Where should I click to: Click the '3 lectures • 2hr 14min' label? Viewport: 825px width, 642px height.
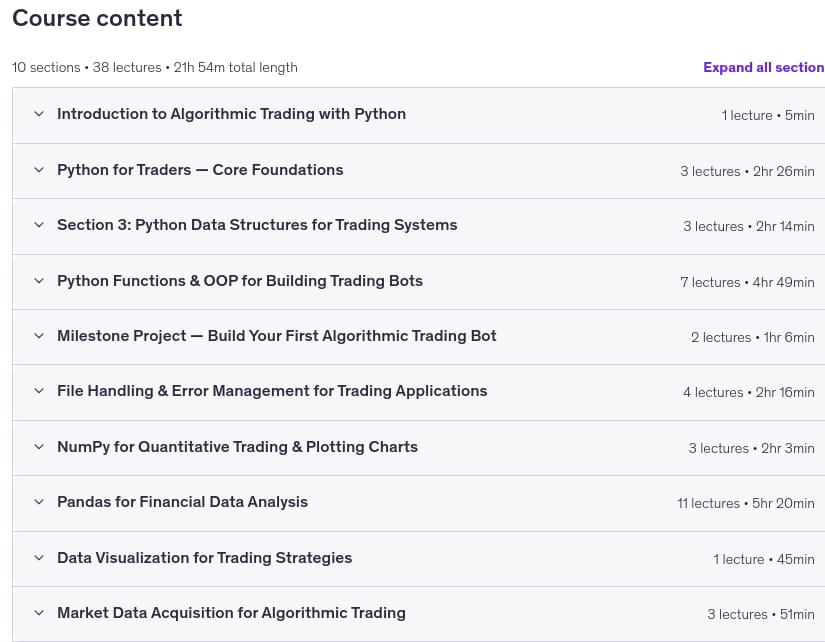point(749,226)
